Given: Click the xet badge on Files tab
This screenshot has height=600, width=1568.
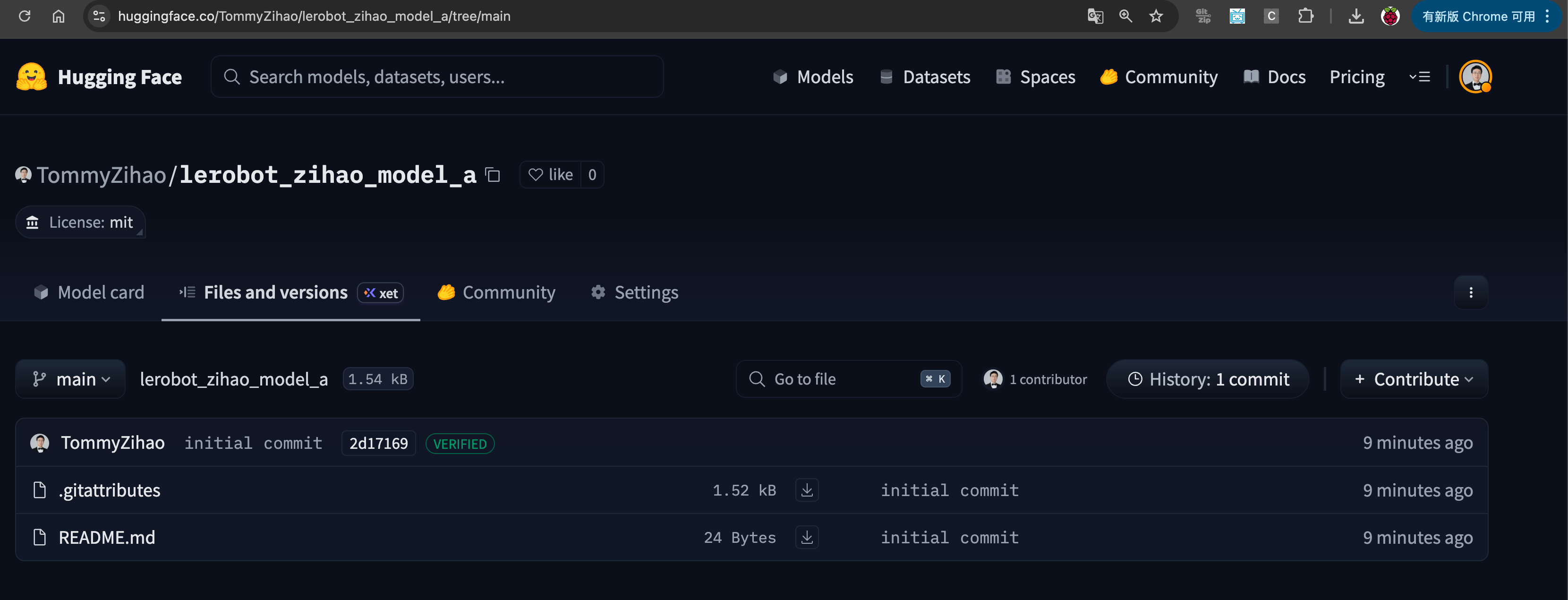Looking at the screenshot, I should (x=381, y=293).
